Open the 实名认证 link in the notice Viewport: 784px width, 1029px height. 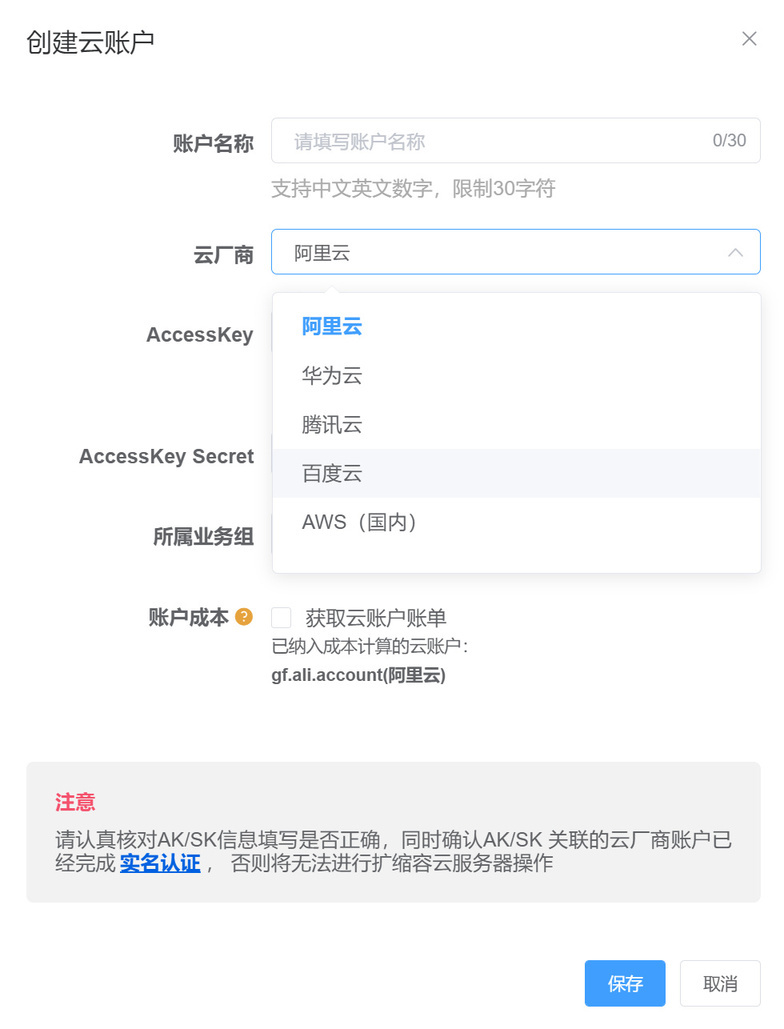coord(160,863)
